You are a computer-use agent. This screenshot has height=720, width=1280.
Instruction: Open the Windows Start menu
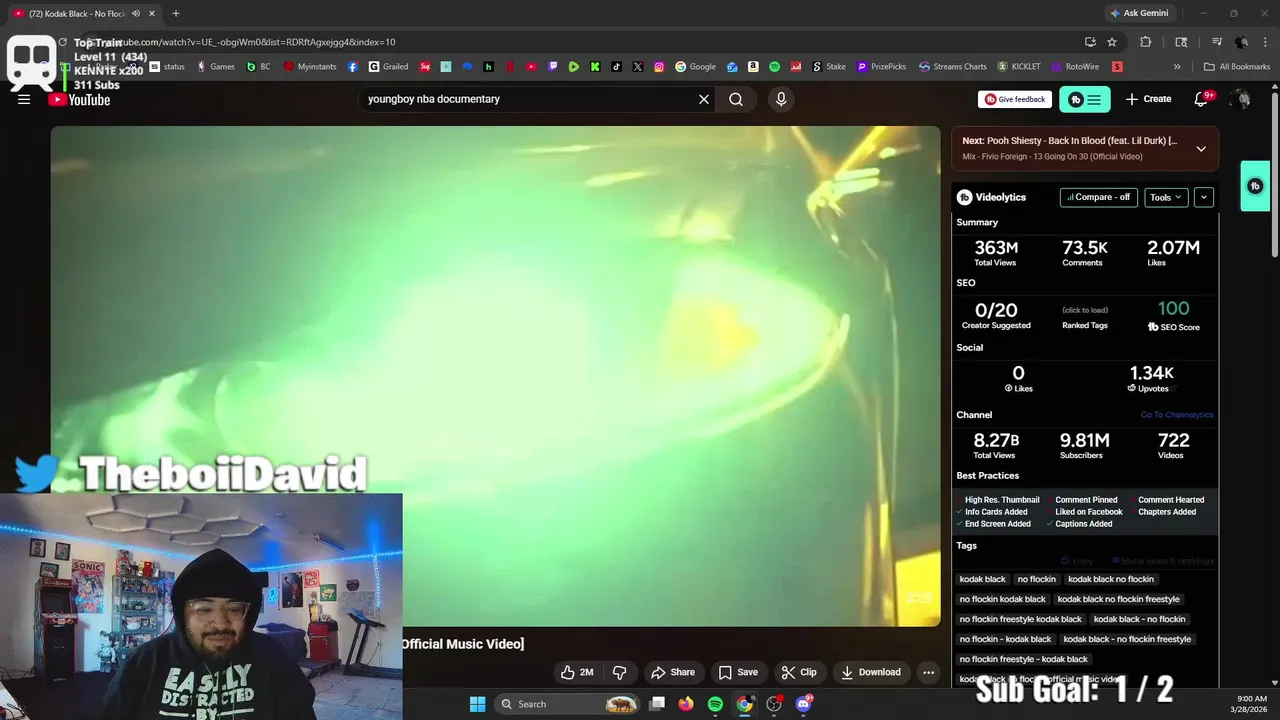pos(478,704)
